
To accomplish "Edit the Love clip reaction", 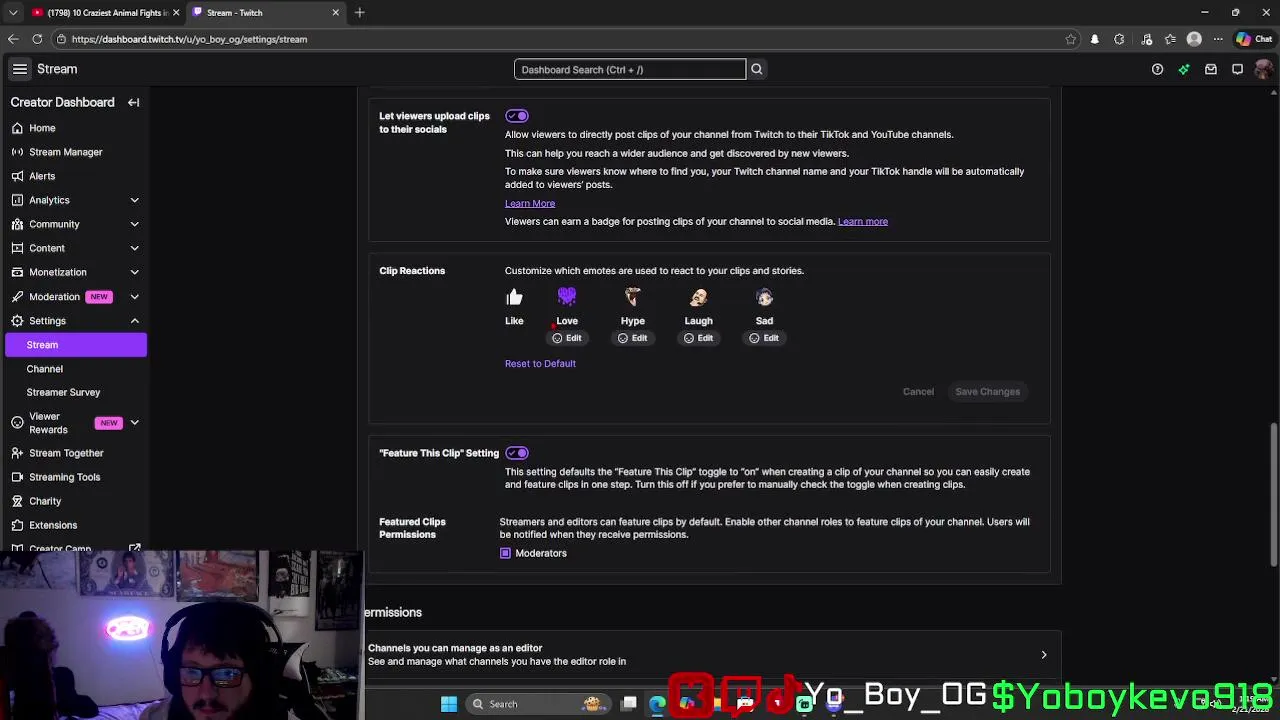I will coord(567,338).
